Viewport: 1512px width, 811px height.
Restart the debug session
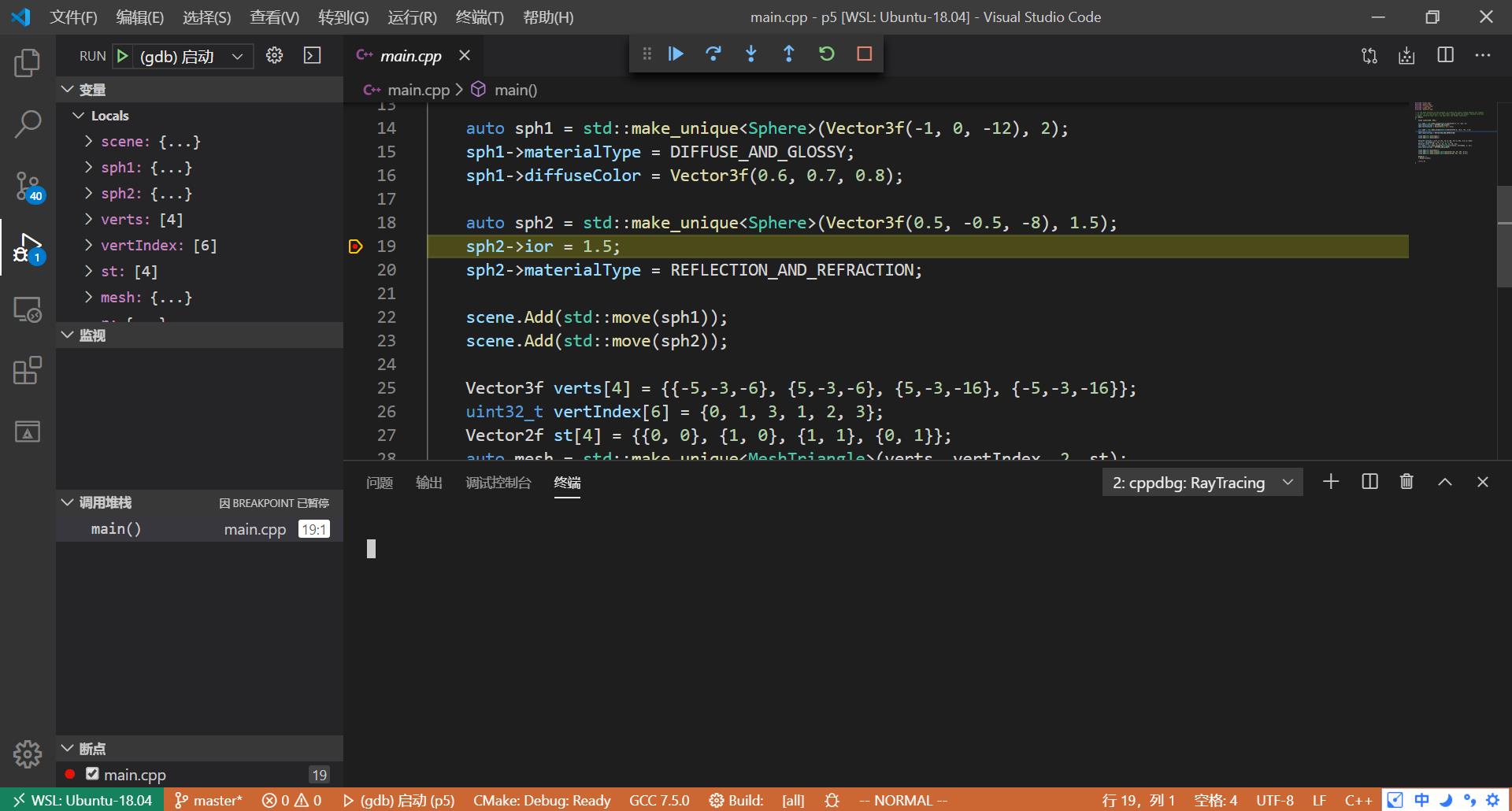point(826,54)
